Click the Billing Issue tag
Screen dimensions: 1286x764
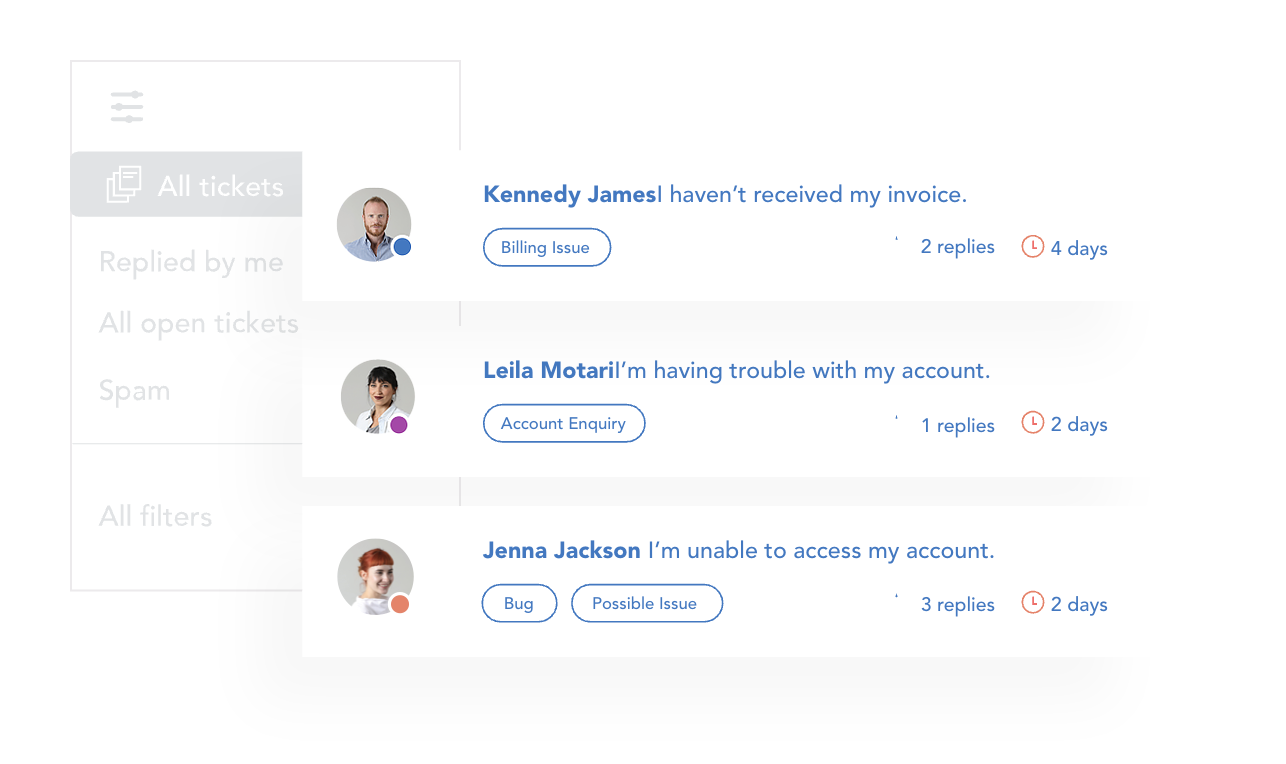[546, 247]
